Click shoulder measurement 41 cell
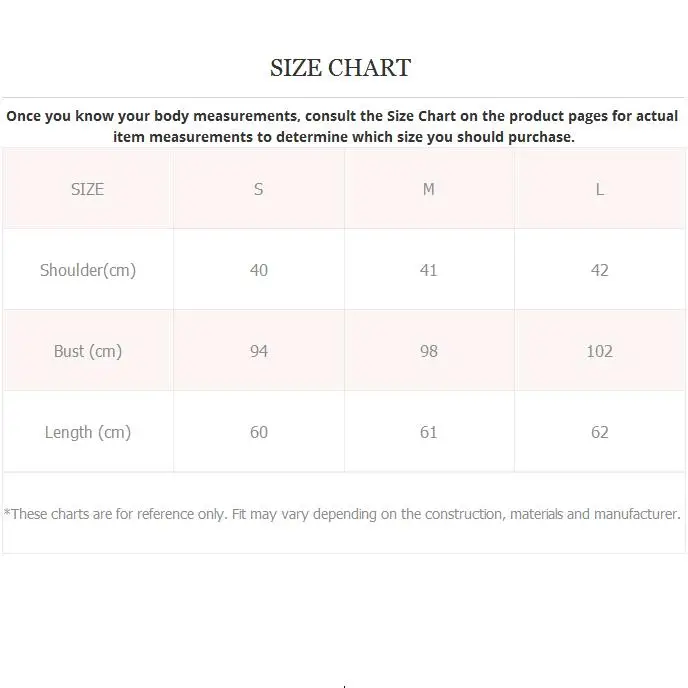 [429, 270]
